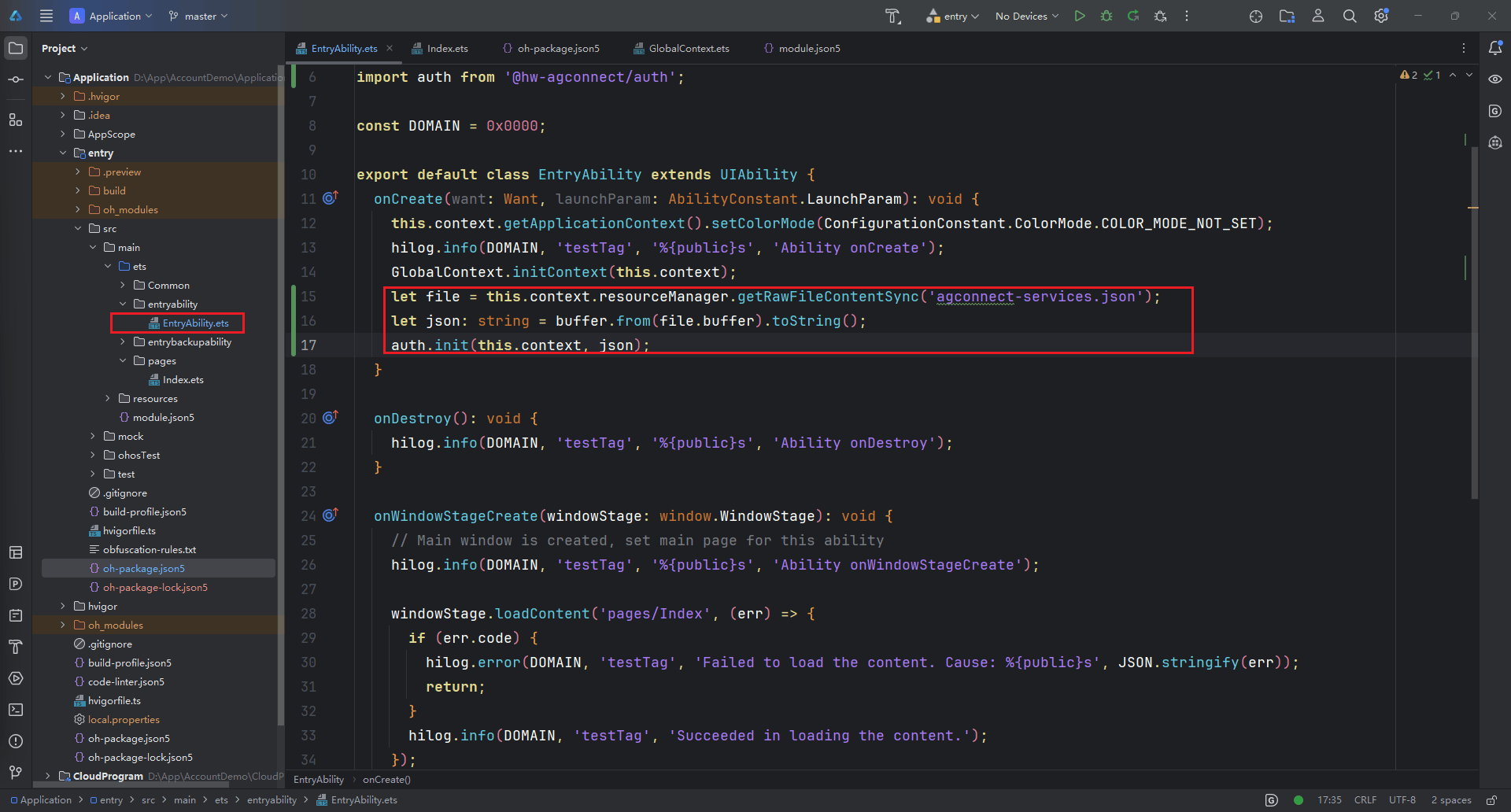Click CRLF line separator in status bar
Screen dimensions: 1511x812
pyautogui.click(x=1365, y=800)
